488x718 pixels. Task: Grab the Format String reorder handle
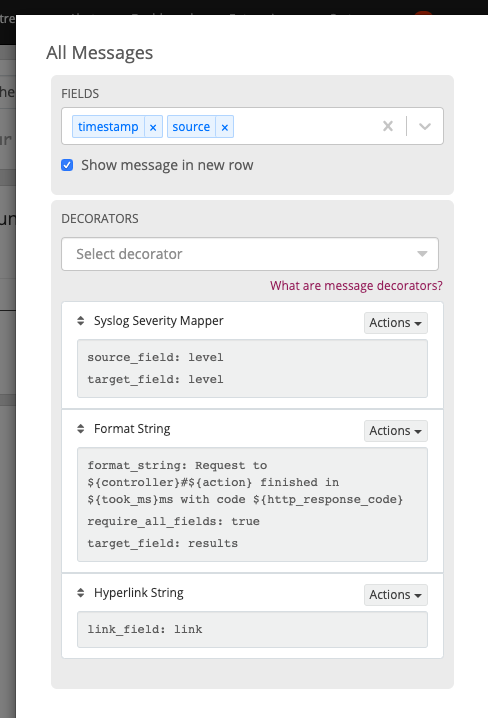81,429
